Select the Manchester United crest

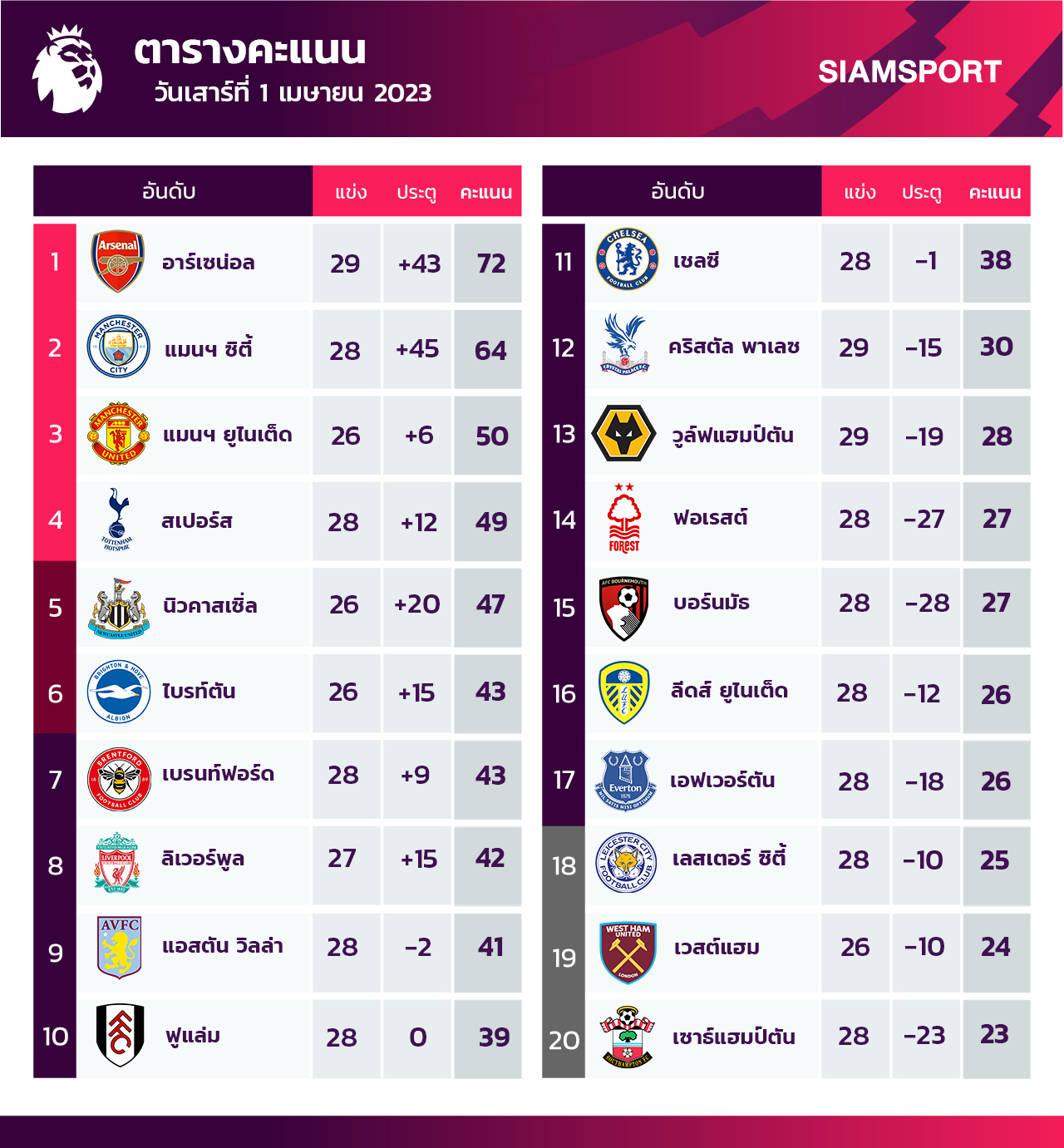118,434
